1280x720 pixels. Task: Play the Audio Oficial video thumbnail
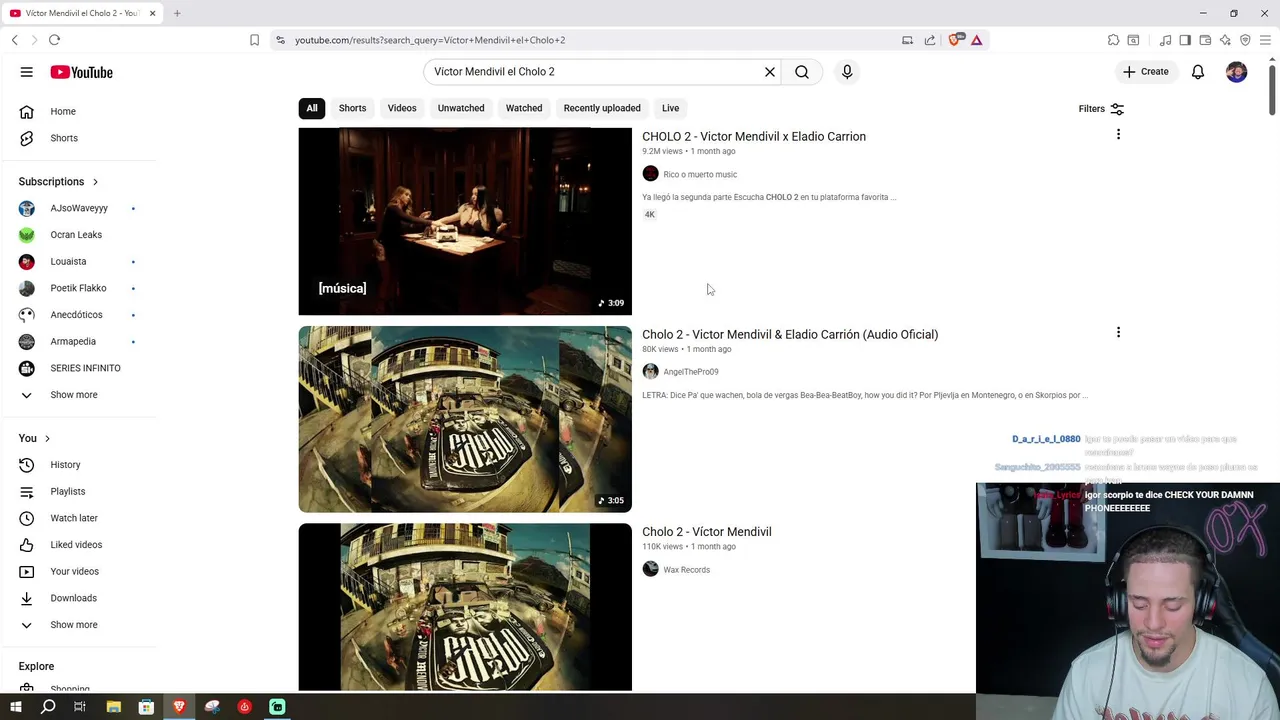[465, 419]
